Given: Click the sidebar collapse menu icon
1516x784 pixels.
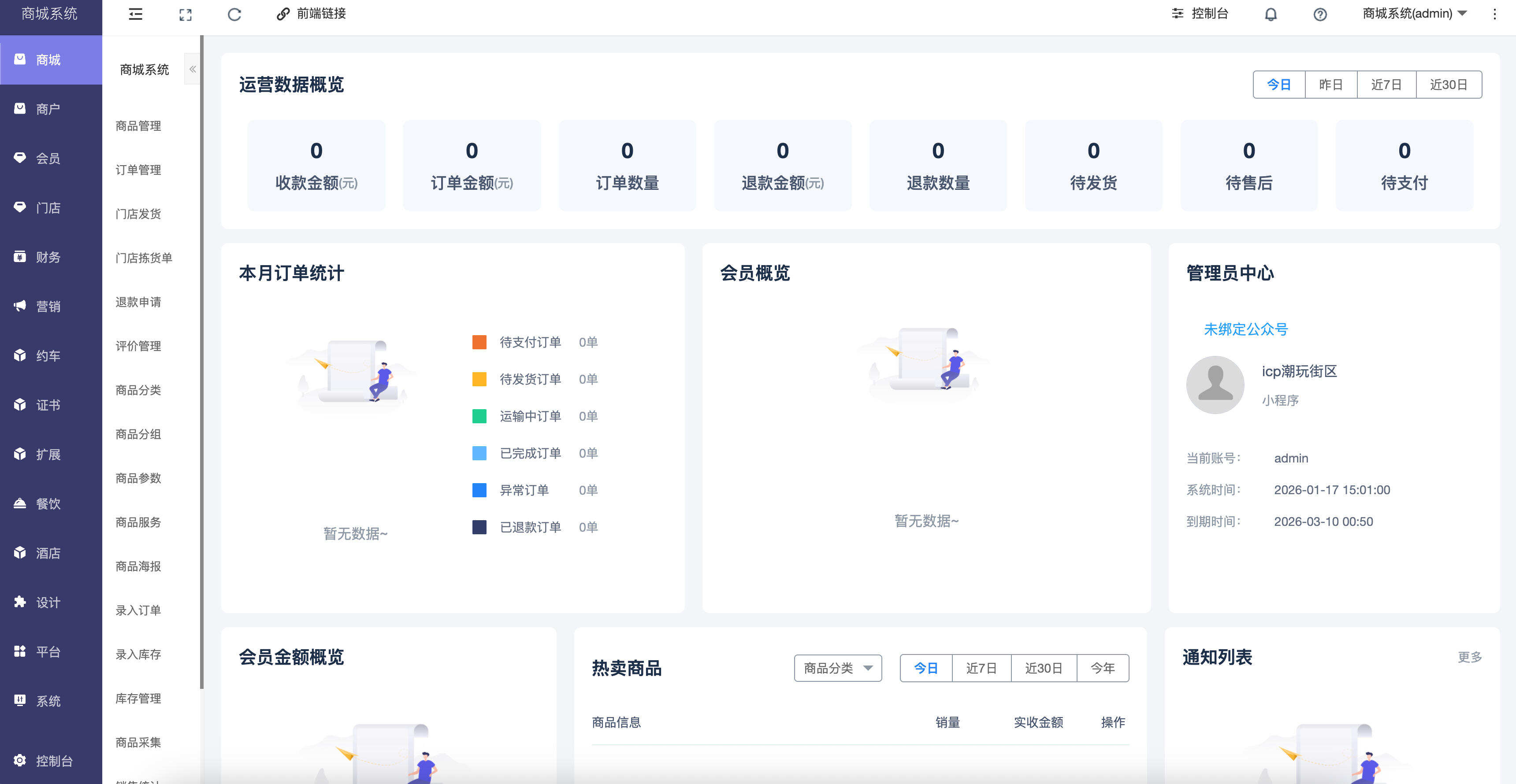Looking at the screenshot, I should pos(135,14).
